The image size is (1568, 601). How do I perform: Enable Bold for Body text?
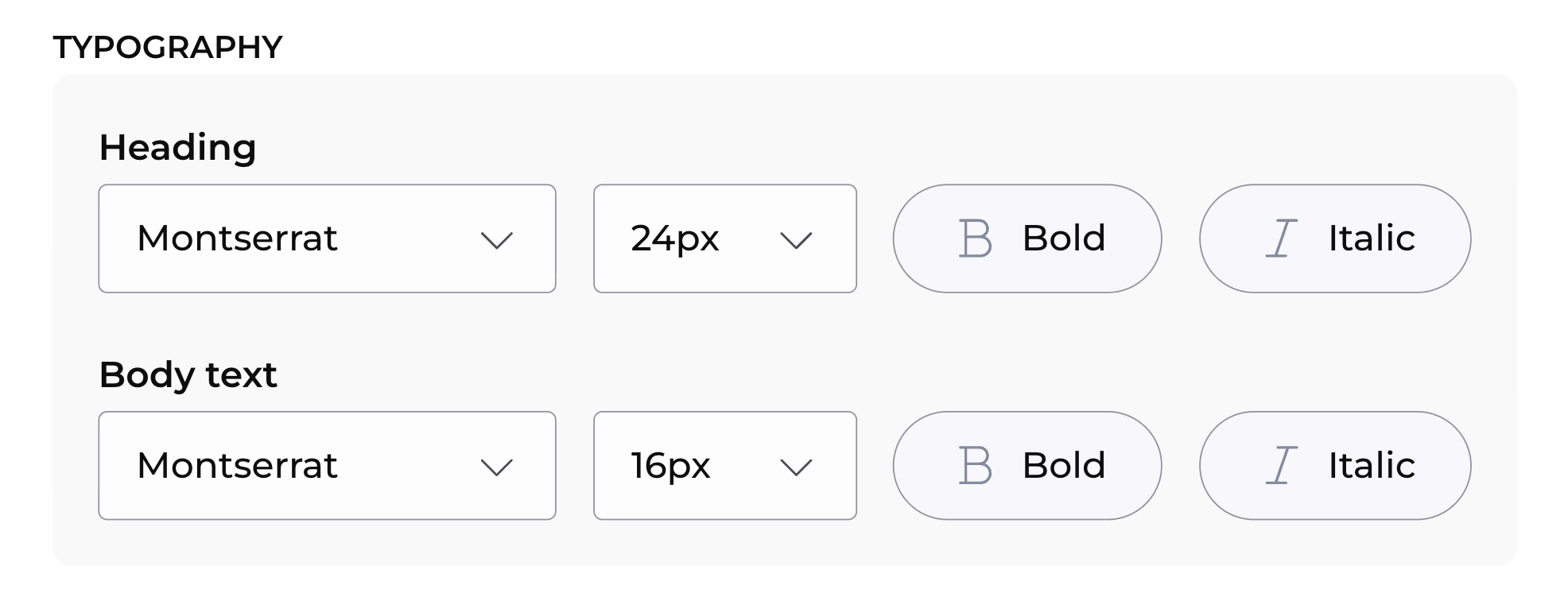tap(1027, 465)
